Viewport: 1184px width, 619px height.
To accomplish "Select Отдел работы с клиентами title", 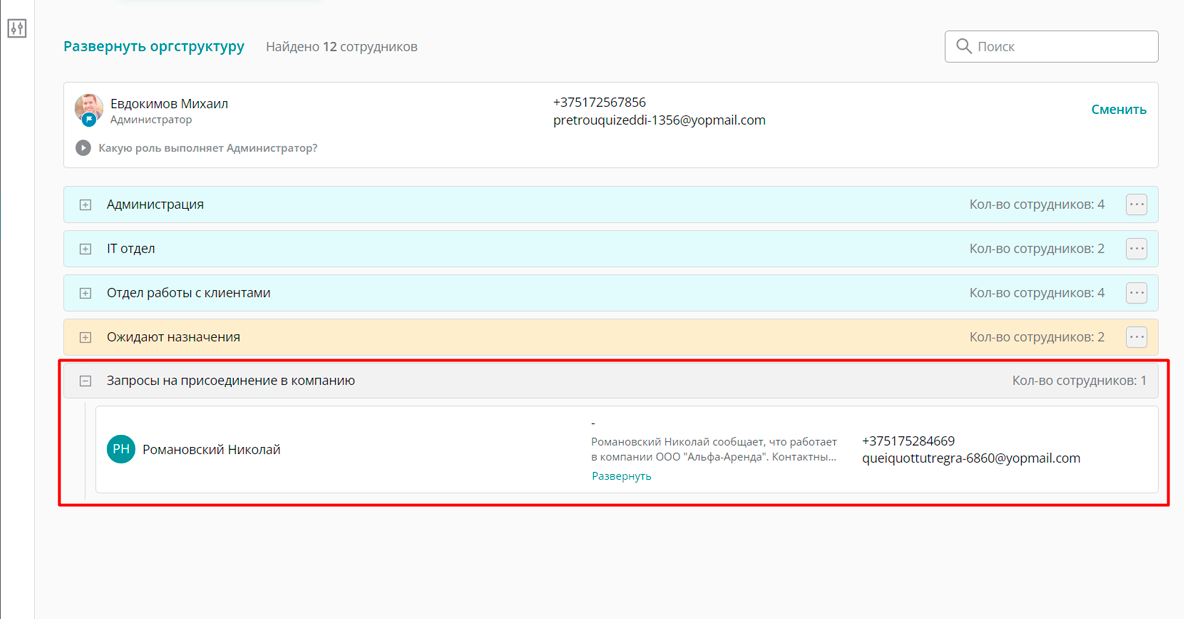I will click(x=188, y=293).
